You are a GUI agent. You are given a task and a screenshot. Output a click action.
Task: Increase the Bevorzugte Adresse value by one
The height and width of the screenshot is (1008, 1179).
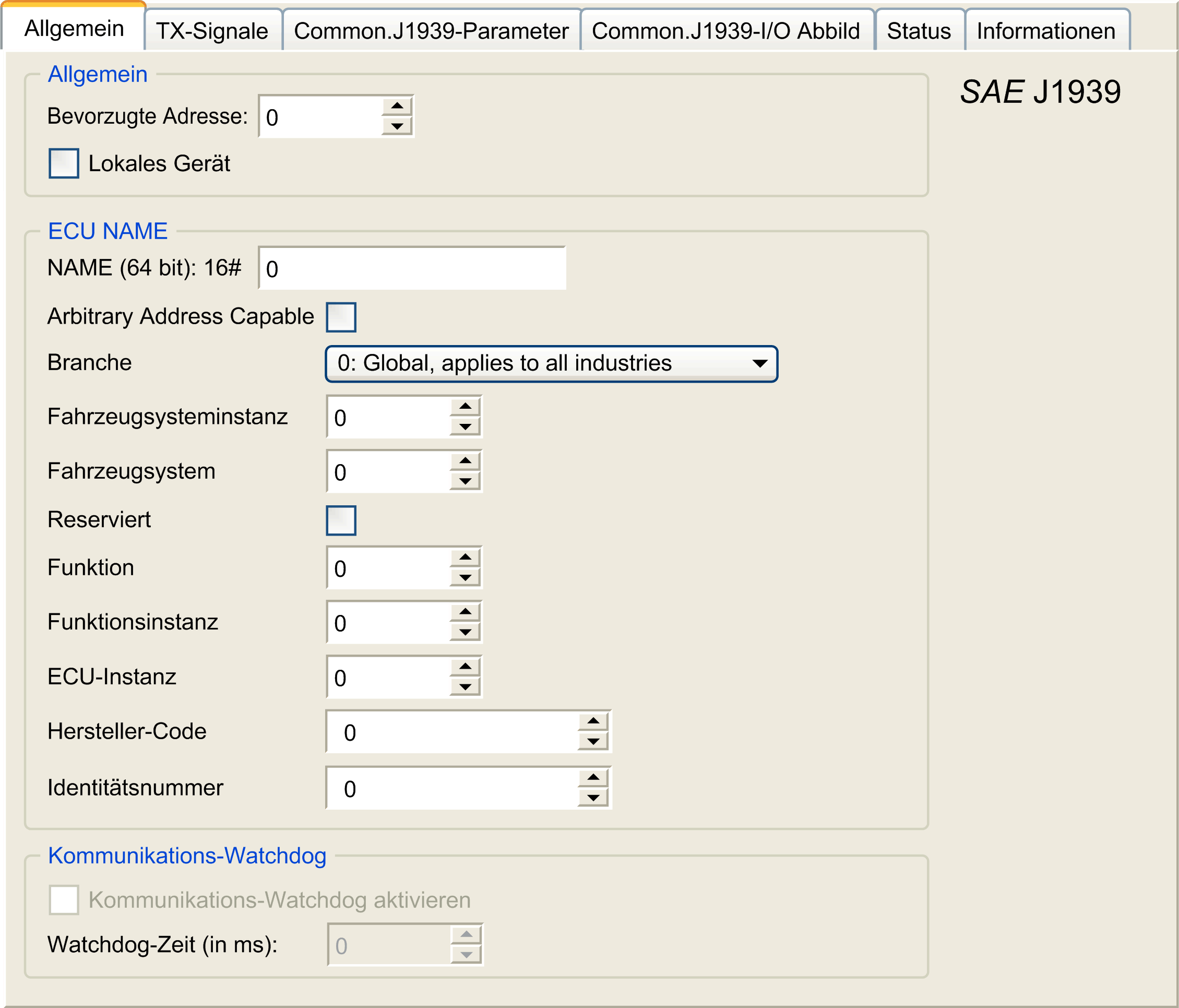tap(397, 106)
